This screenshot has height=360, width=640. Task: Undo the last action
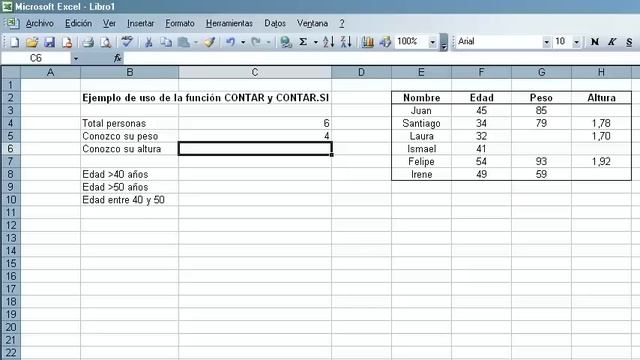(x=231, y=42)
